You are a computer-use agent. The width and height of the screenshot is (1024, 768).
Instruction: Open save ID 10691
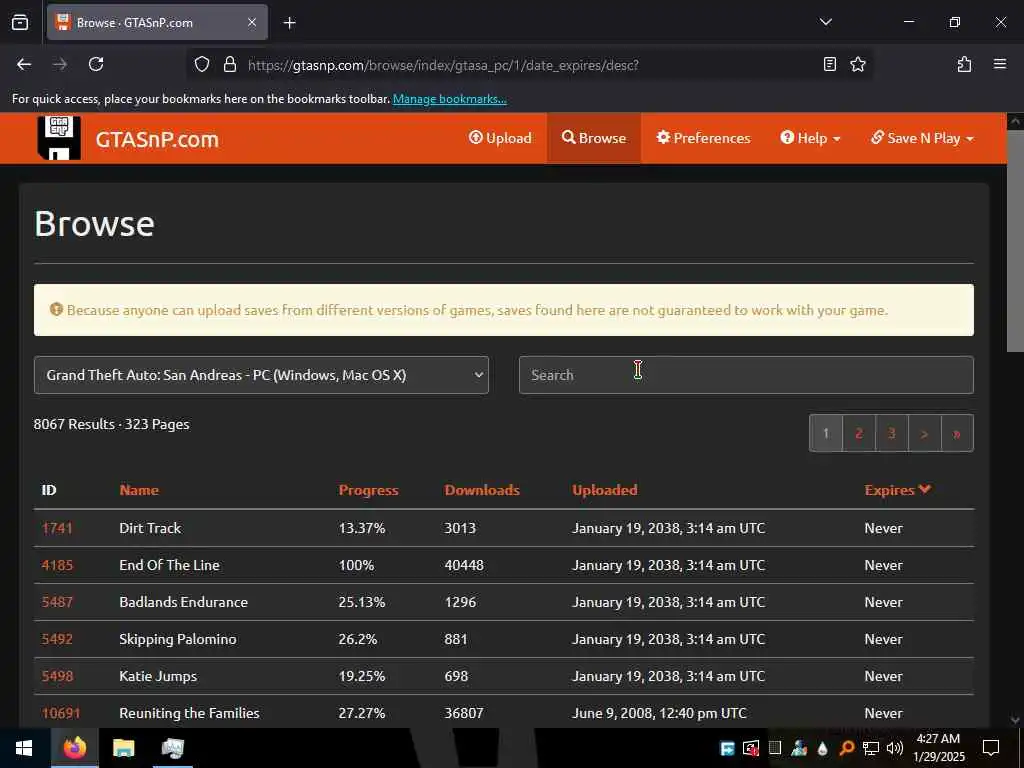(x=61, y=713)
